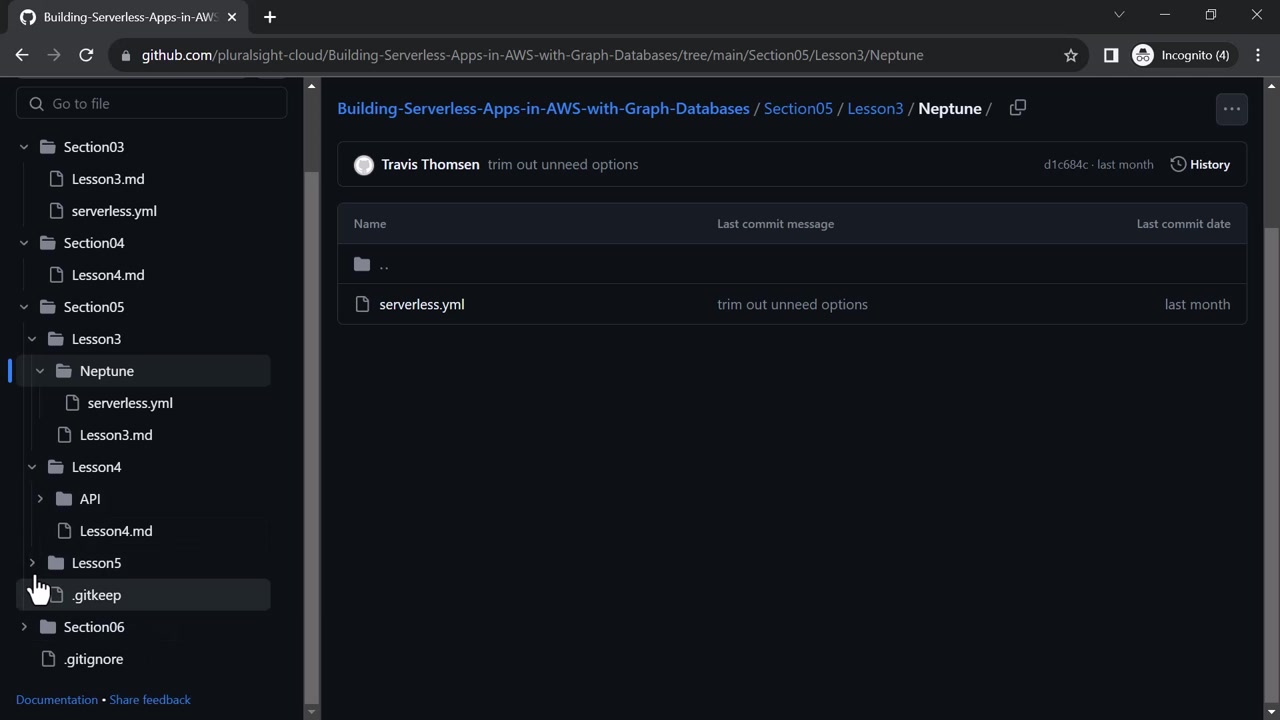This screenshot has width=1280, height=720.
Task: Click the file icon of Lesson3.md under Section03
Action: 56,179
